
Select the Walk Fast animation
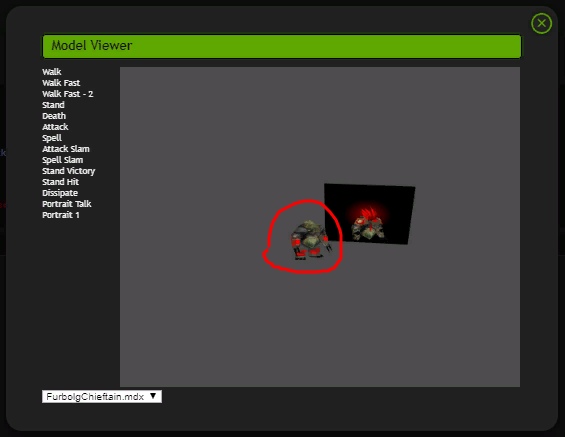(x=61, y=83)
